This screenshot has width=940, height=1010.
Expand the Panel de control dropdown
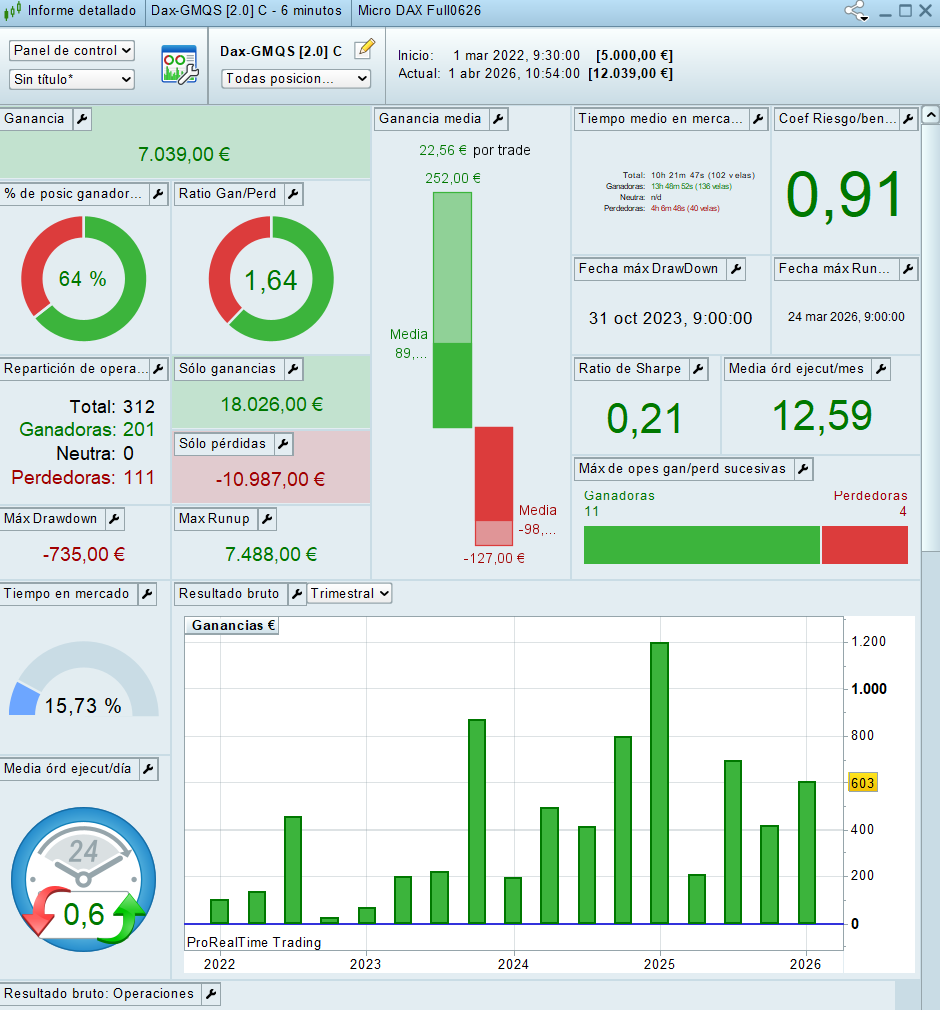point(72,51)
